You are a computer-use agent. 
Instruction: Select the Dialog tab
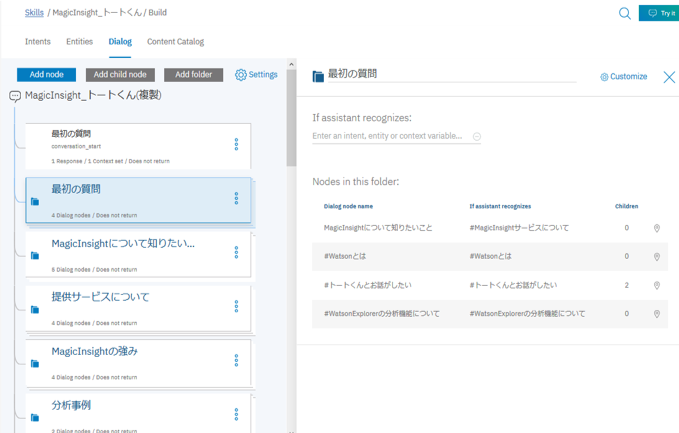120,42
